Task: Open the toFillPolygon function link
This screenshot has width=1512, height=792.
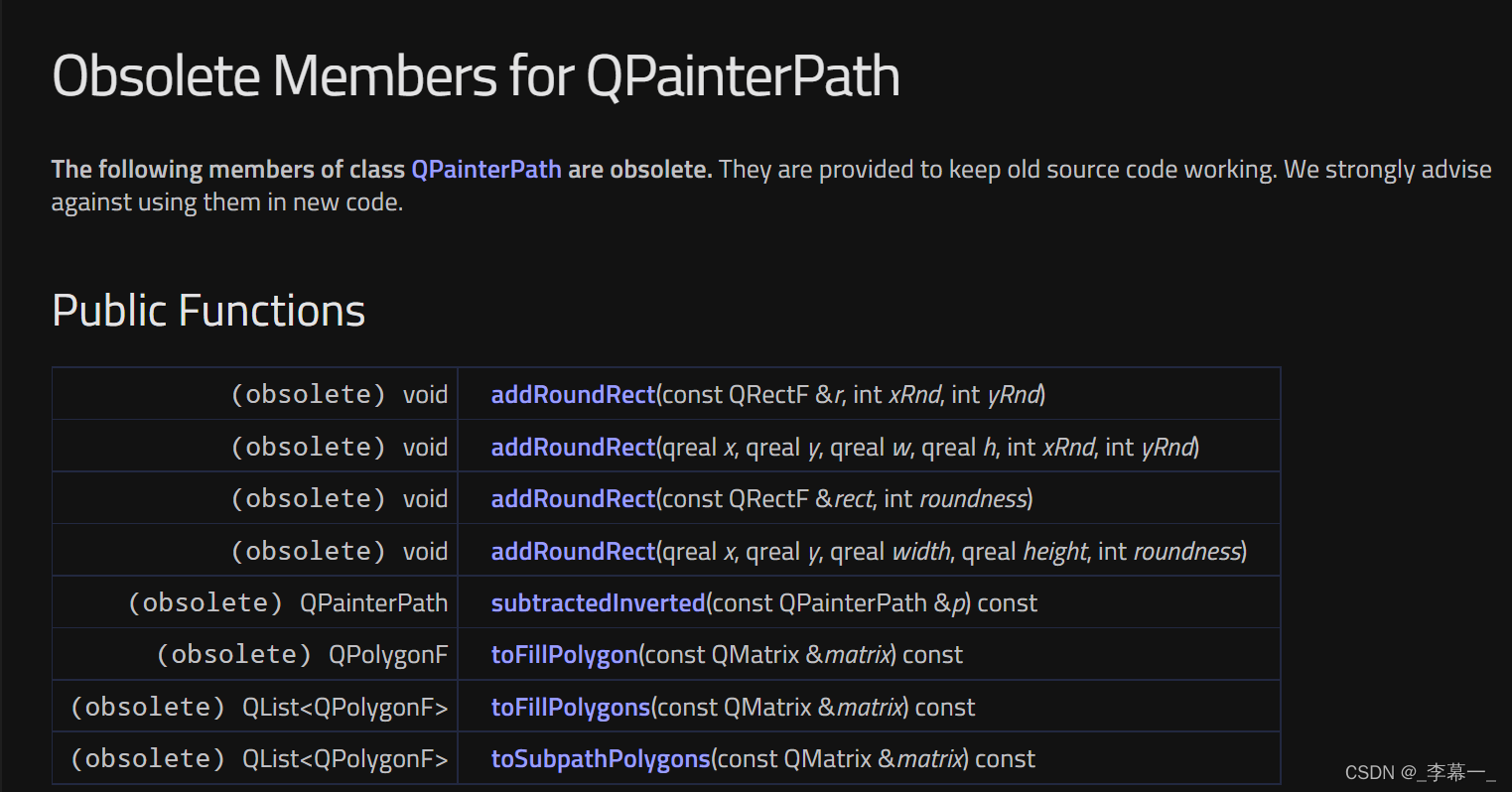Action: point(564,655)
